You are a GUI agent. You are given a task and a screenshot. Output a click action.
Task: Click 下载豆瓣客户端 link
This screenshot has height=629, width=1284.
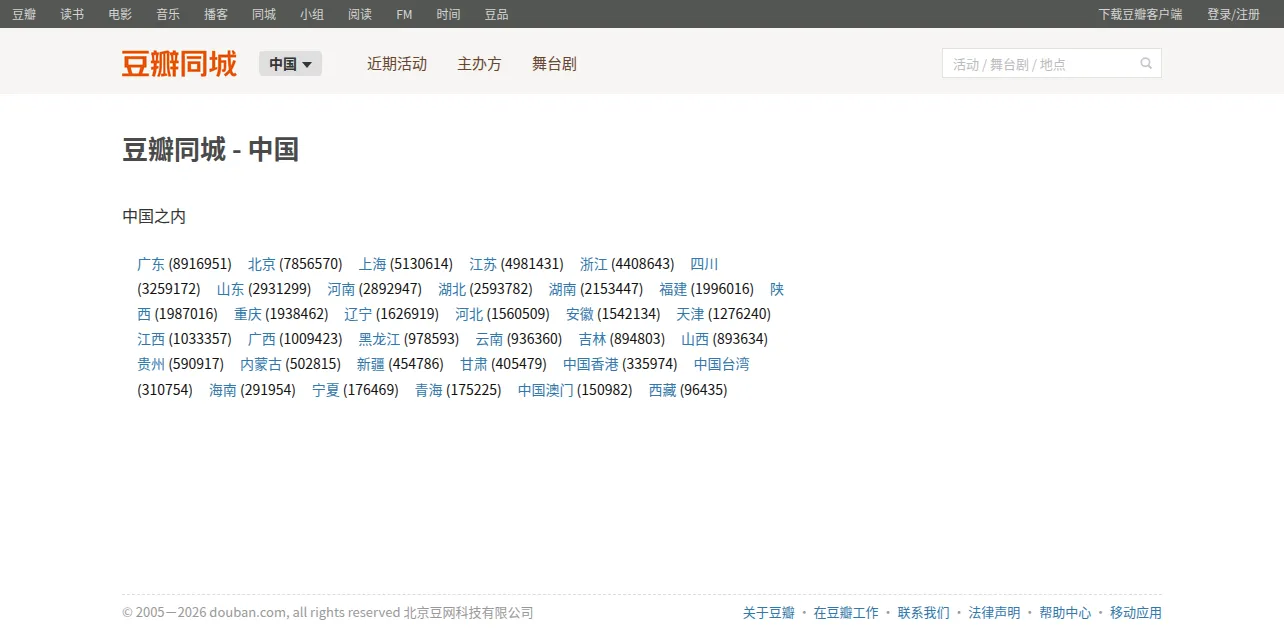[1140, 14]
